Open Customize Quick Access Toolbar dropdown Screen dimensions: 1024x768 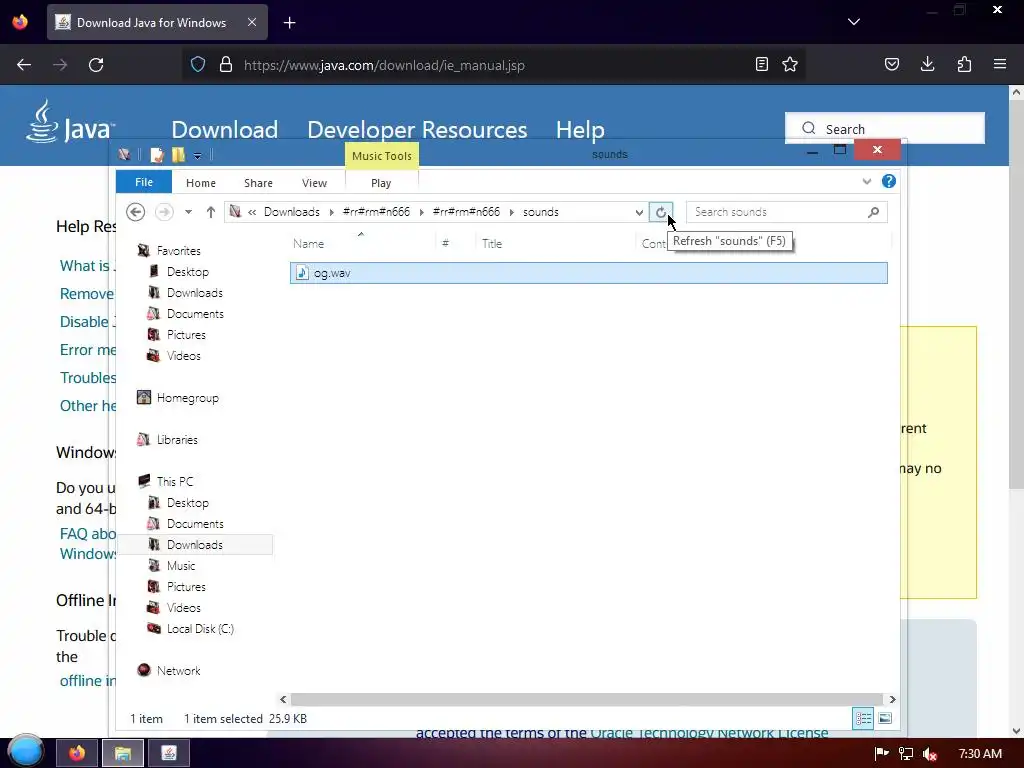point(197,155)
